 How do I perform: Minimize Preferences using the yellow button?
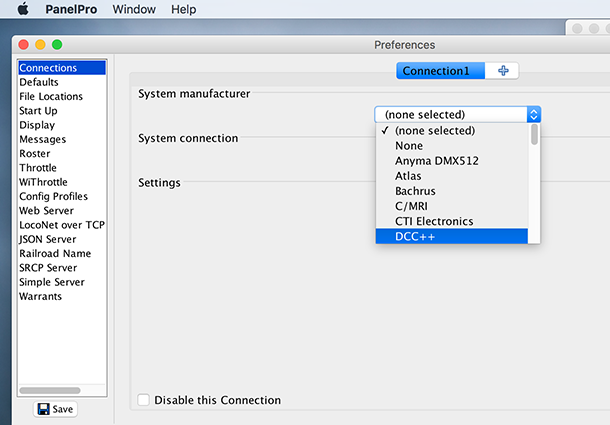coord(40,45)
